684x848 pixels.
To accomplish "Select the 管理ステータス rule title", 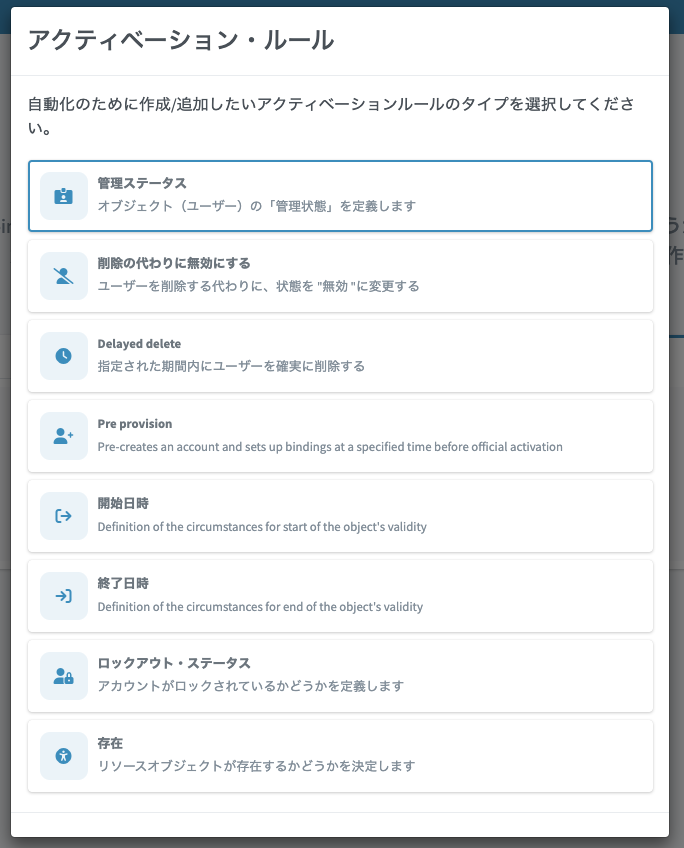I will (x=142, y=183).
